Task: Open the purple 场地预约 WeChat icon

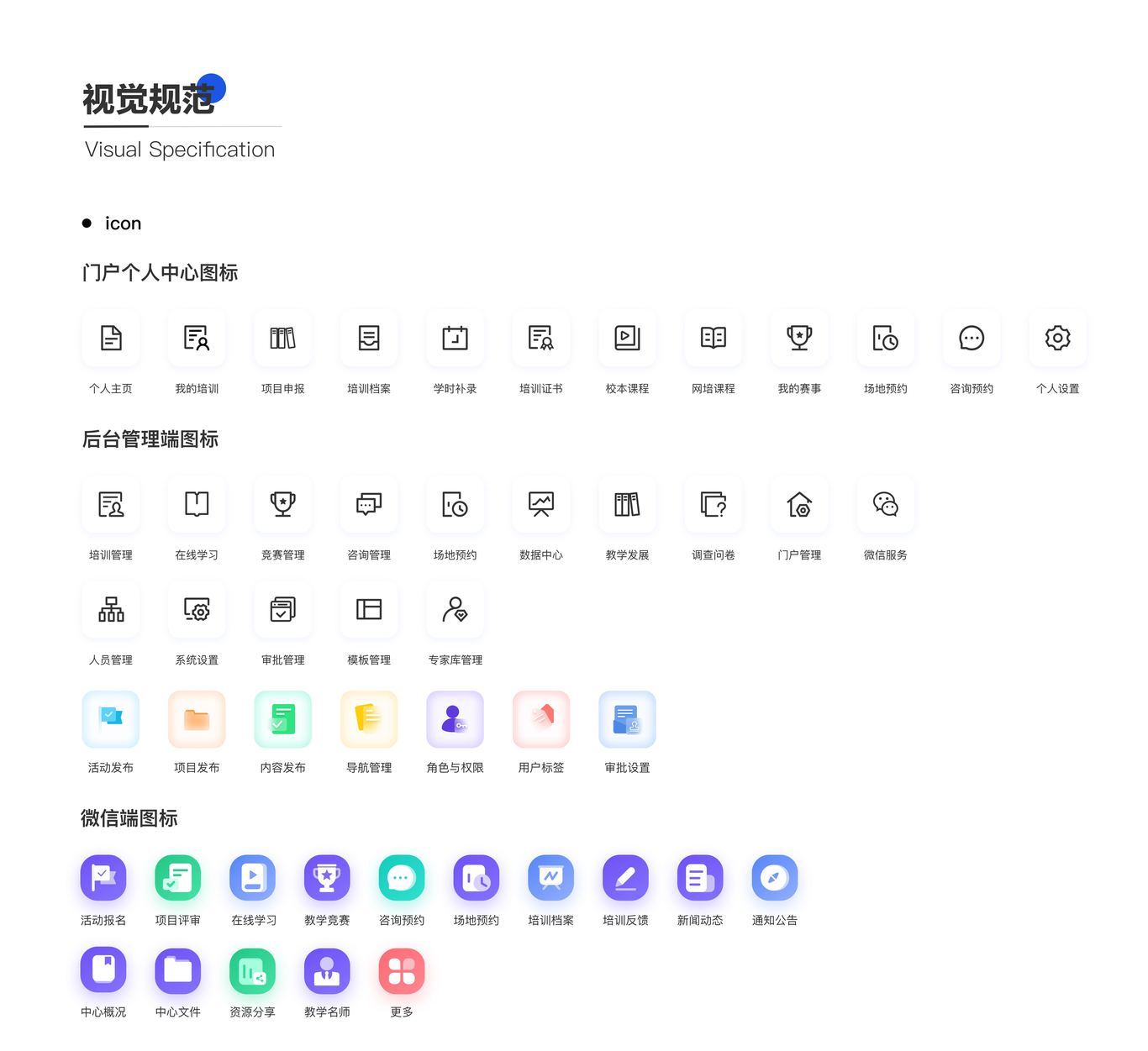Action: click(x=477, y=878)
